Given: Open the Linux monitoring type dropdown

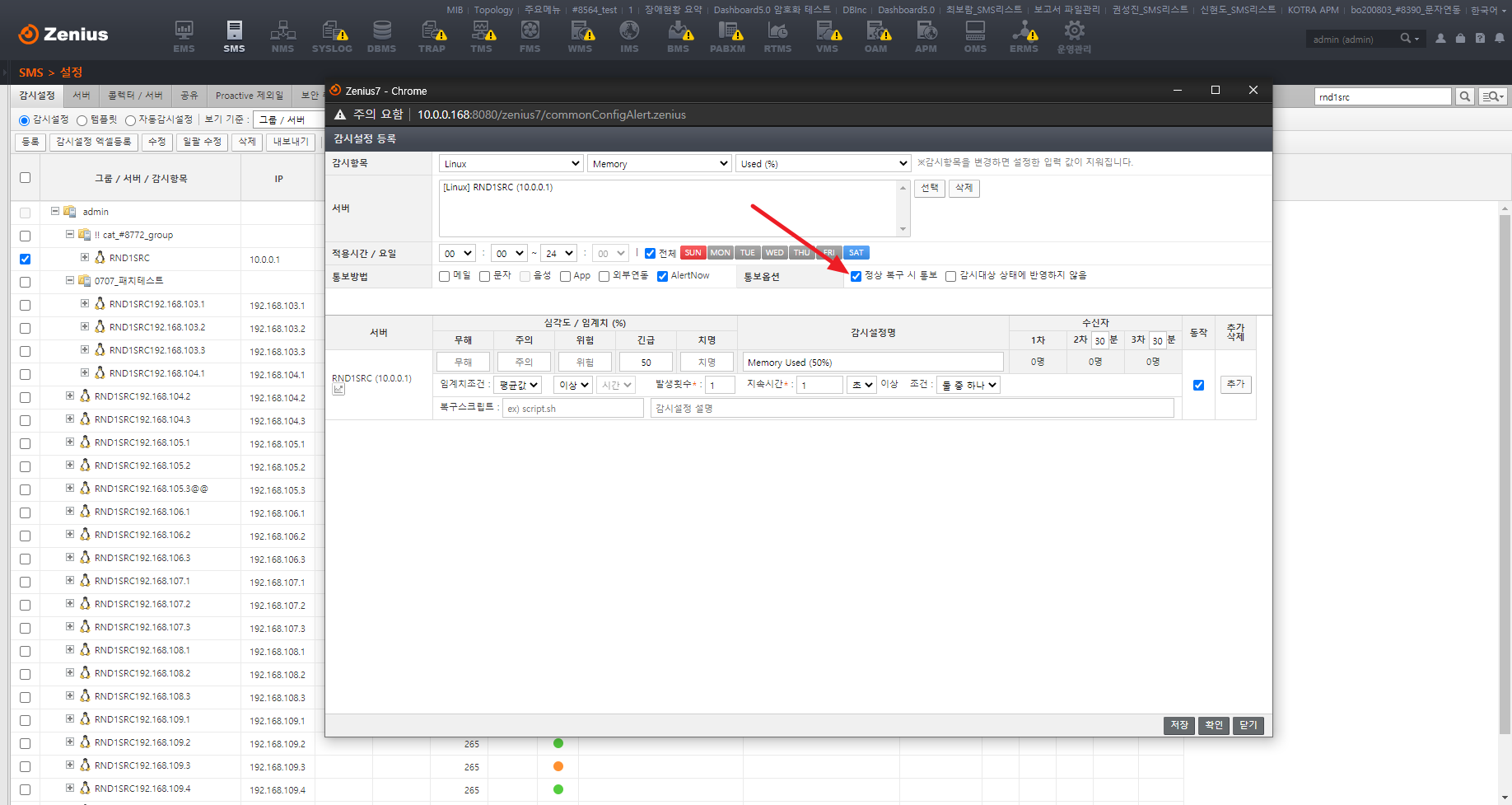Looking at the screenshot, I should (x=511, y=164).
